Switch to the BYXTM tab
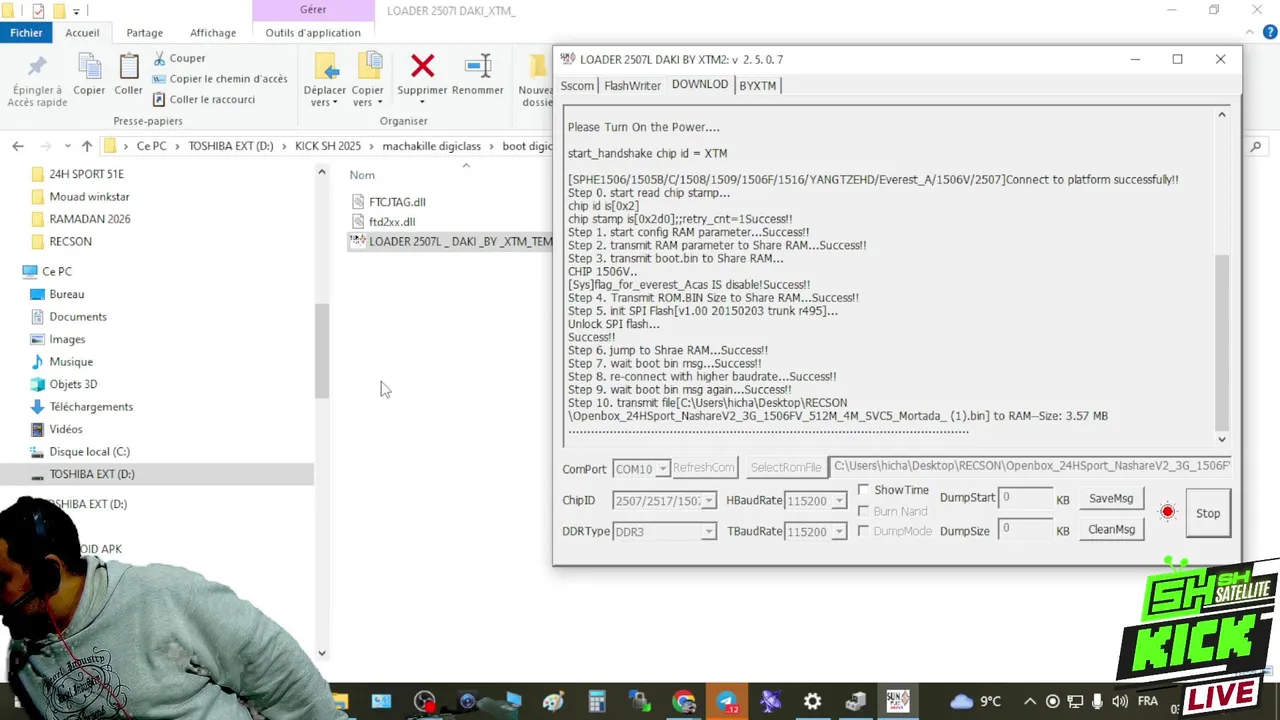Image resolution: width=1280 pixels, height=720 pixels. tap(758, 85)
